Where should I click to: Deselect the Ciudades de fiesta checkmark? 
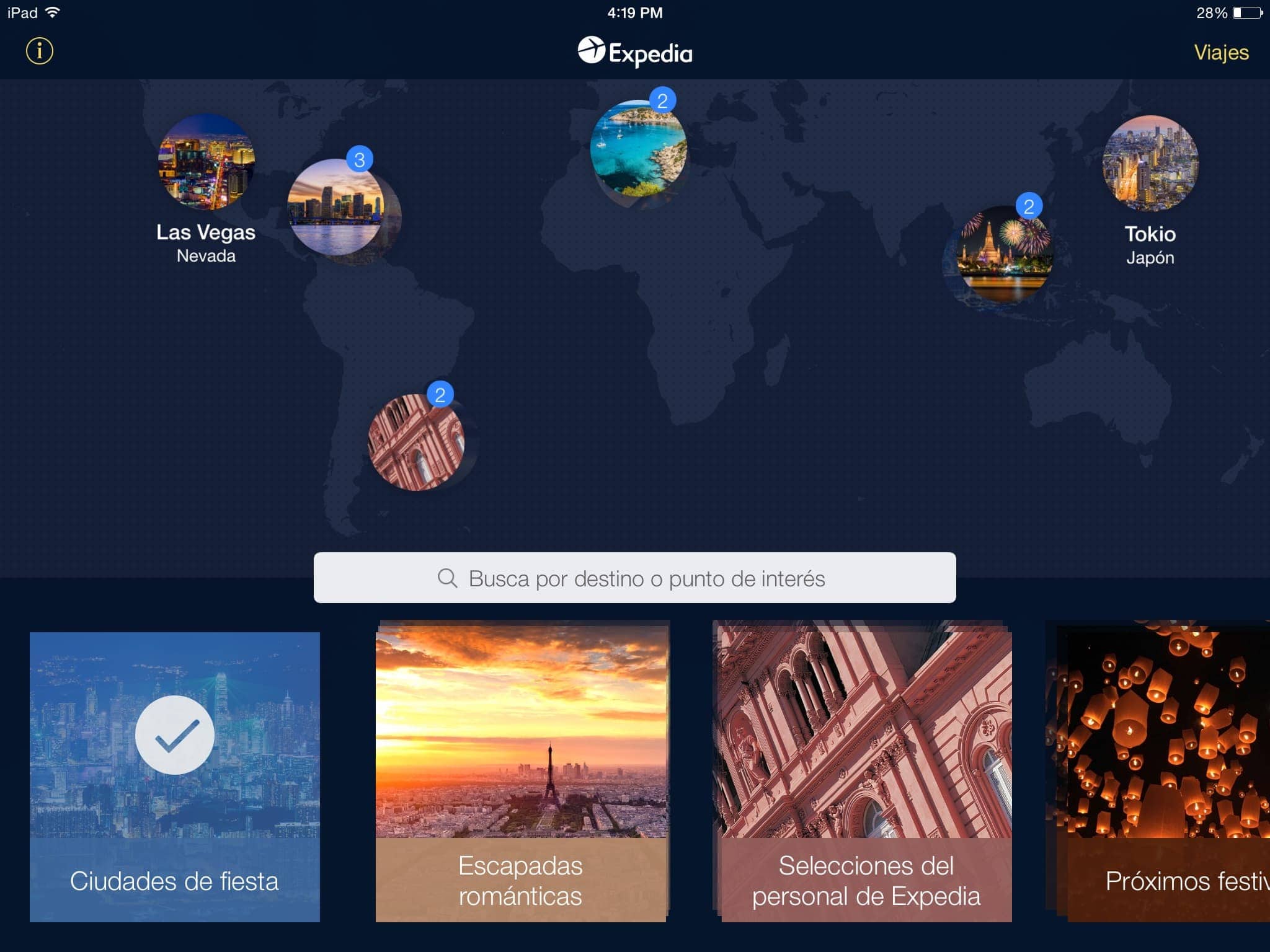point(175,734)
